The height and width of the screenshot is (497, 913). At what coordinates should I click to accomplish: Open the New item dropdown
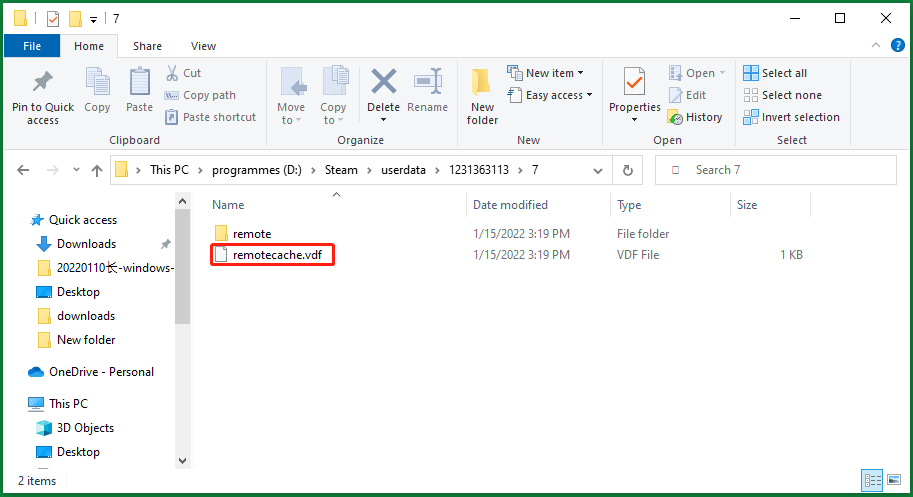coord(545,73)
